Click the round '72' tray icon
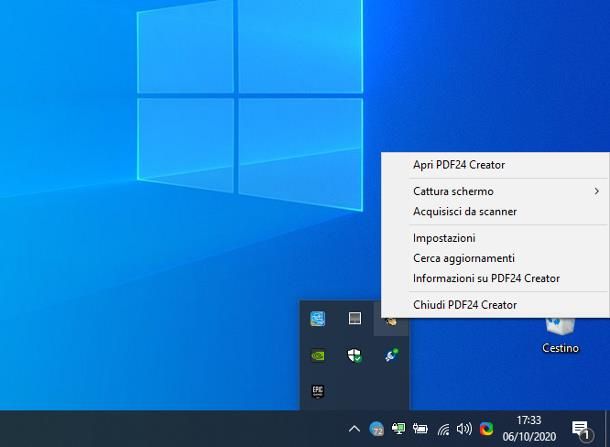Image resolution: width=610 pixels, height=447 pixels. 376,429
